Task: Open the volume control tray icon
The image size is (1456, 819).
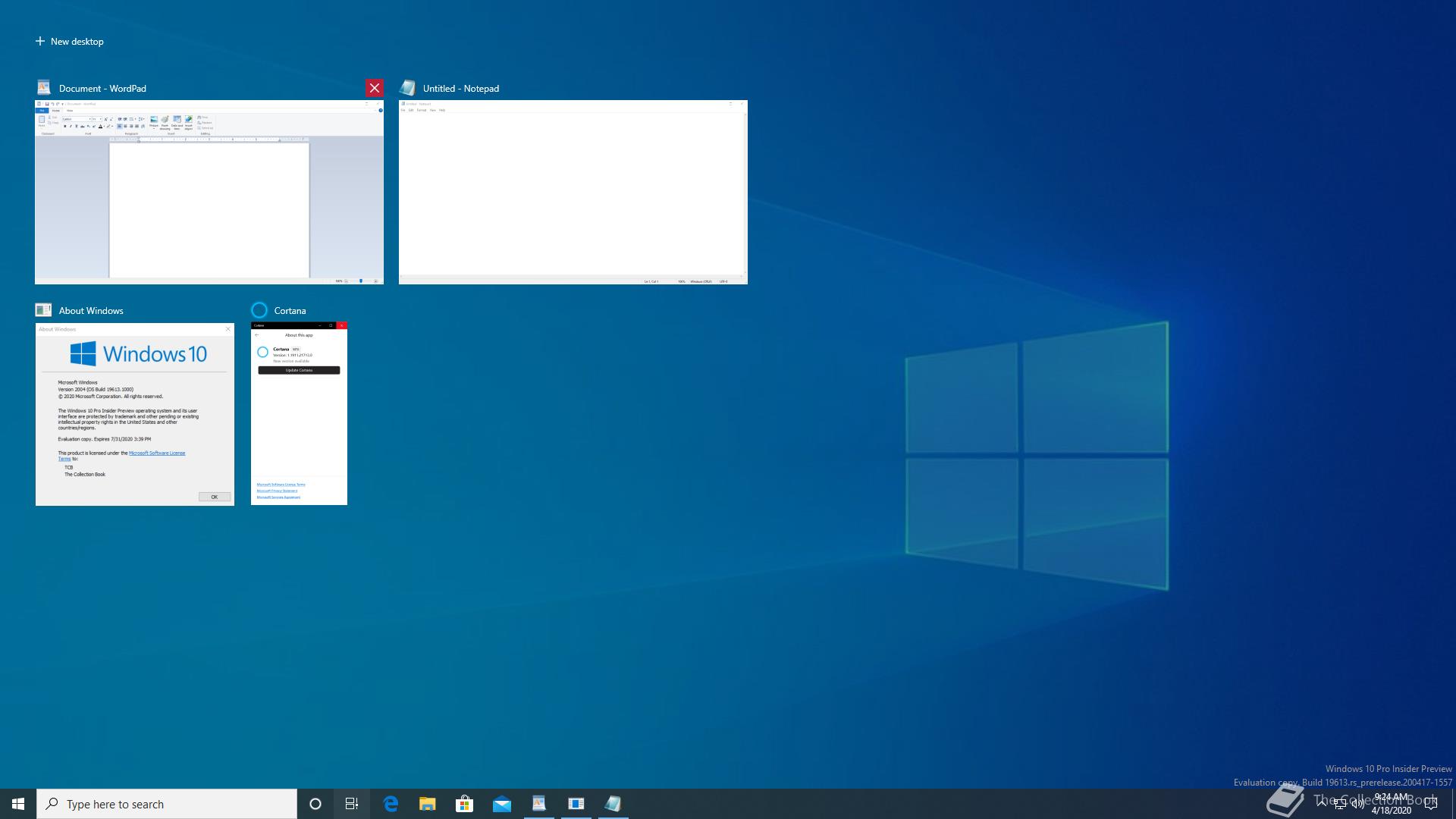Action: 1358,804
